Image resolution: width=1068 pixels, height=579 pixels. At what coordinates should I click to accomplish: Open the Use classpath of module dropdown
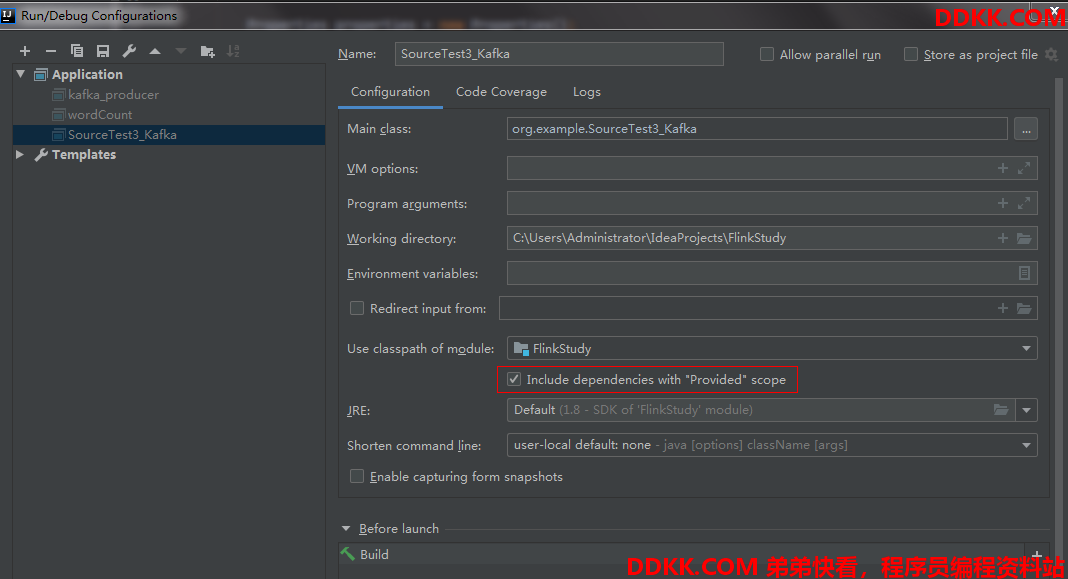[1026, 348]
